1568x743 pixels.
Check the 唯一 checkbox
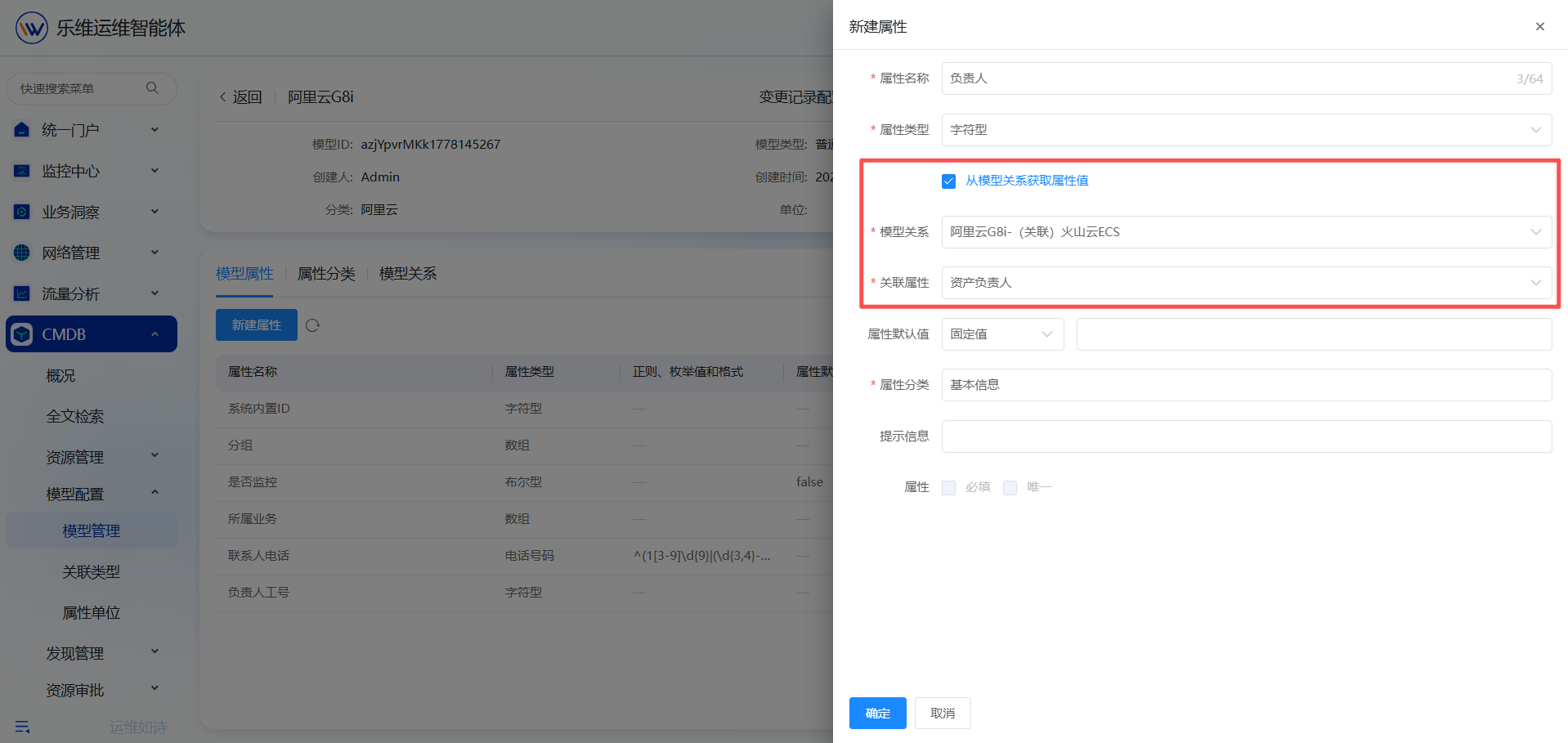[1010, 487]
